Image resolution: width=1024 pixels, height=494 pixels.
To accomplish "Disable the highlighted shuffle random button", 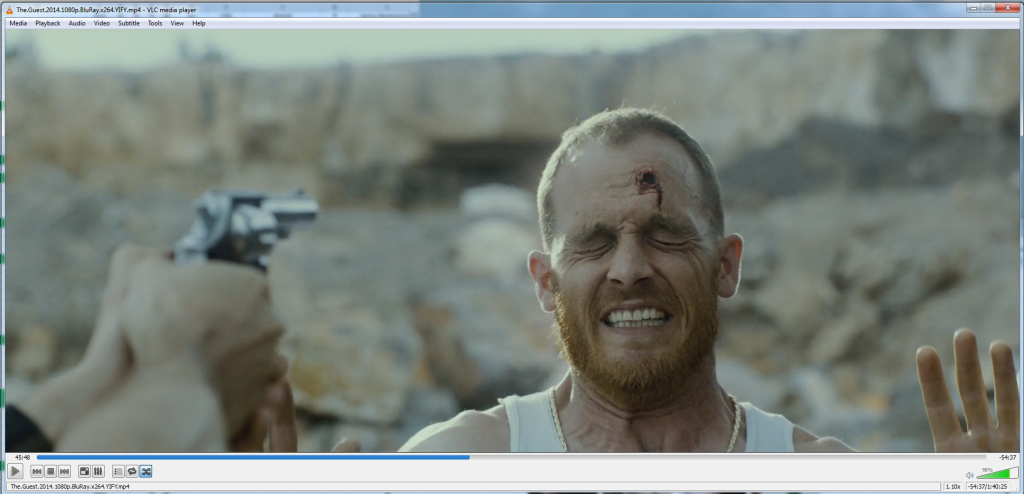I will click(146, 471).
